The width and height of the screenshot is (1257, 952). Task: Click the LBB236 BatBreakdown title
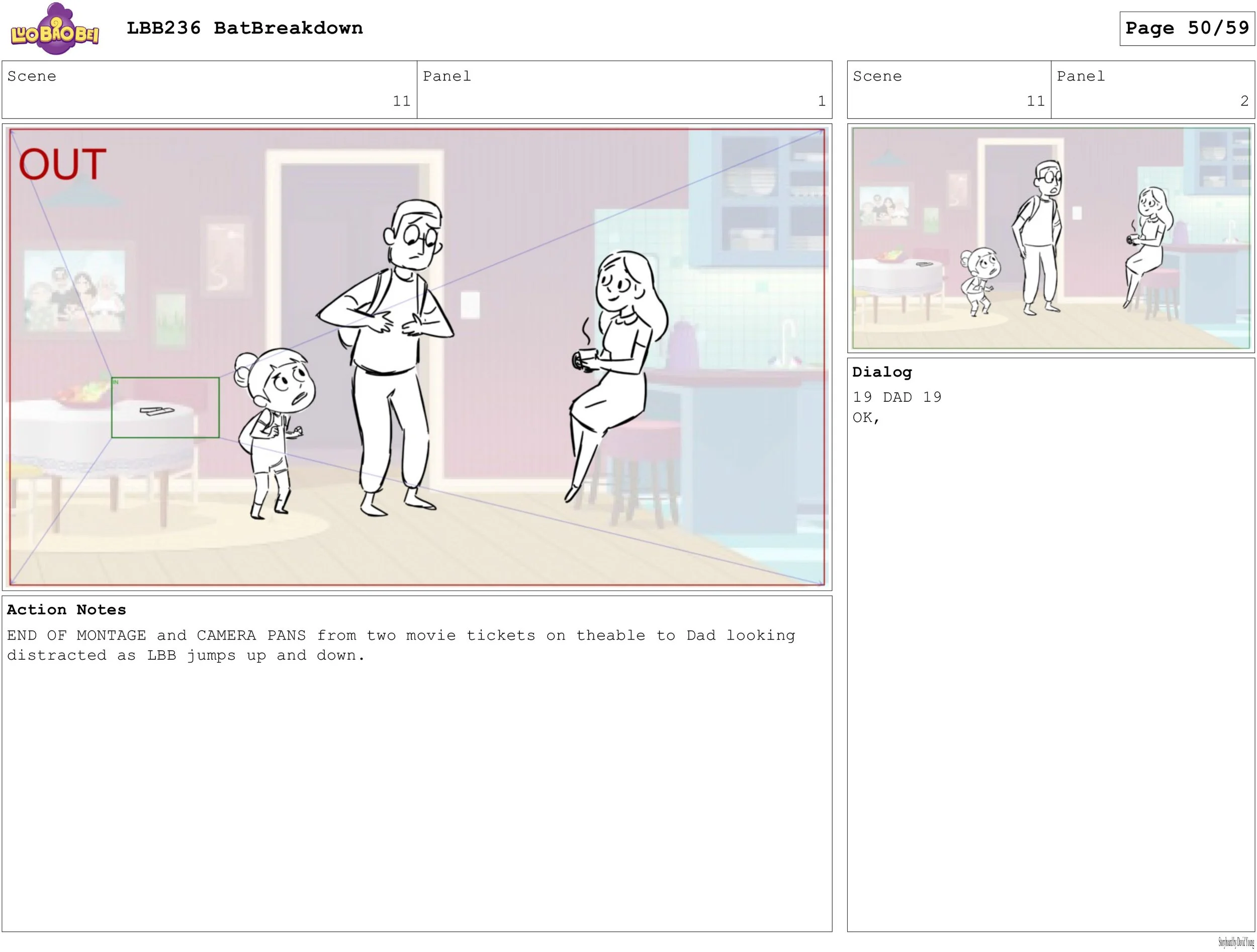pos(244,29)
